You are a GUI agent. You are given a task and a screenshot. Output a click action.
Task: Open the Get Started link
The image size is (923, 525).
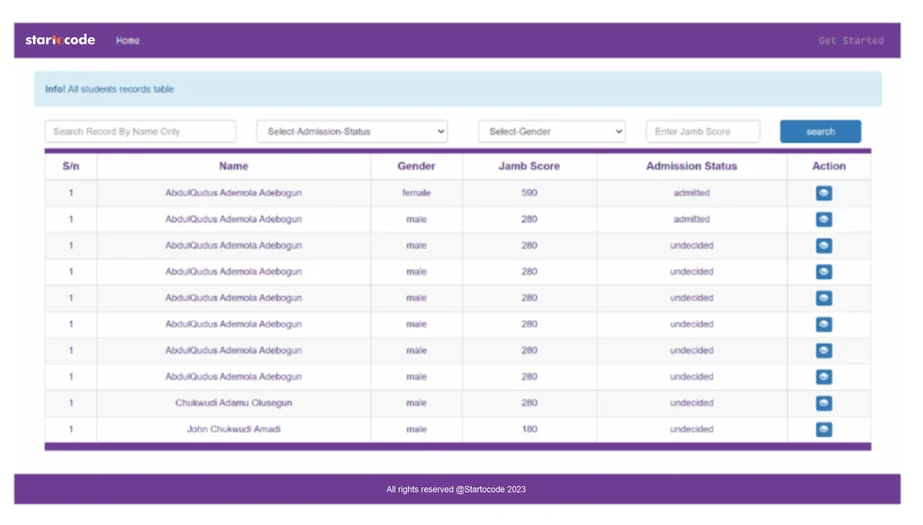851,41
